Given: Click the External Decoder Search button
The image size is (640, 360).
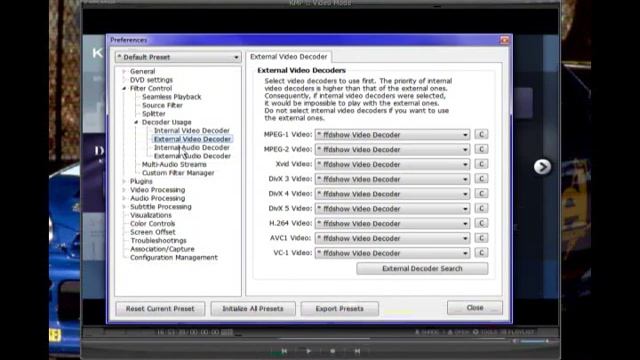Looking at the screenshot, I should pyautogui.click(x=422, y=269).
